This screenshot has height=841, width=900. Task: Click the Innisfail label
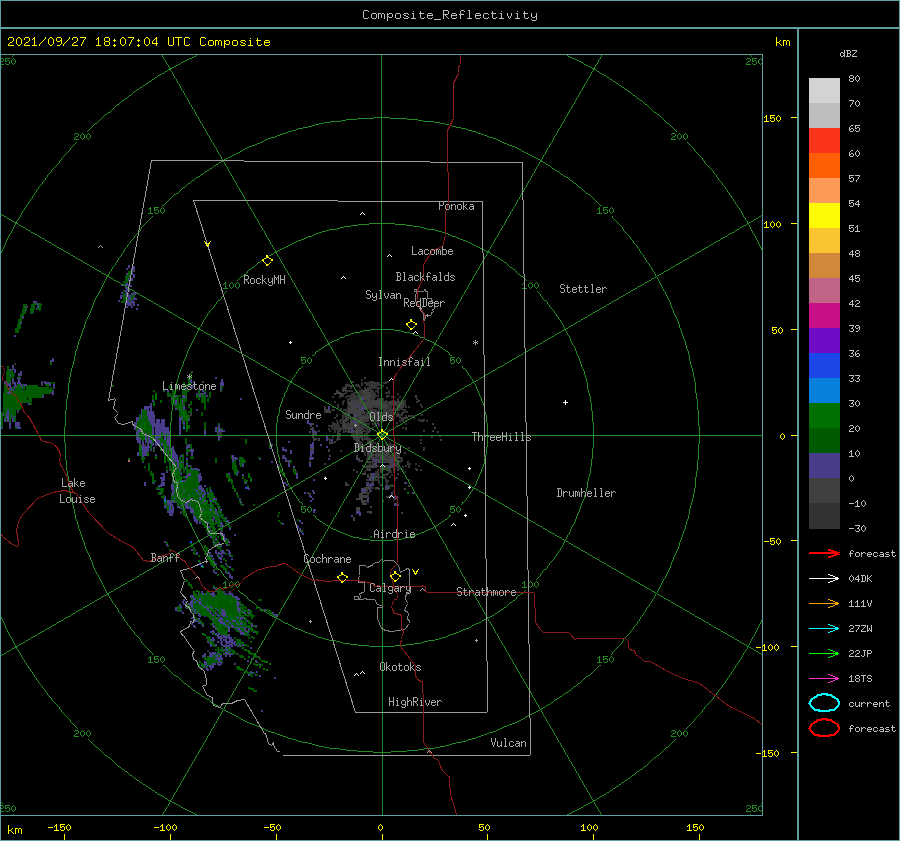pos(404,362)
